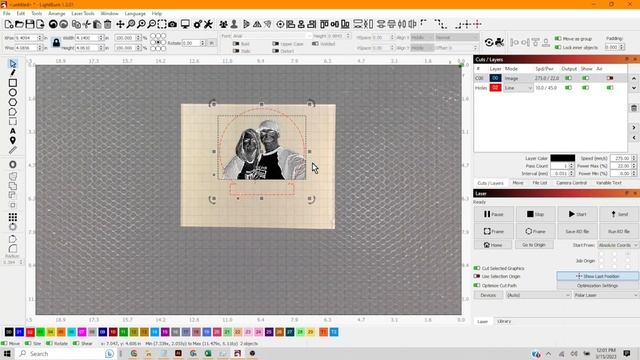Pick the black 00 palette swatch
The image size is (640, 360).
9,332
